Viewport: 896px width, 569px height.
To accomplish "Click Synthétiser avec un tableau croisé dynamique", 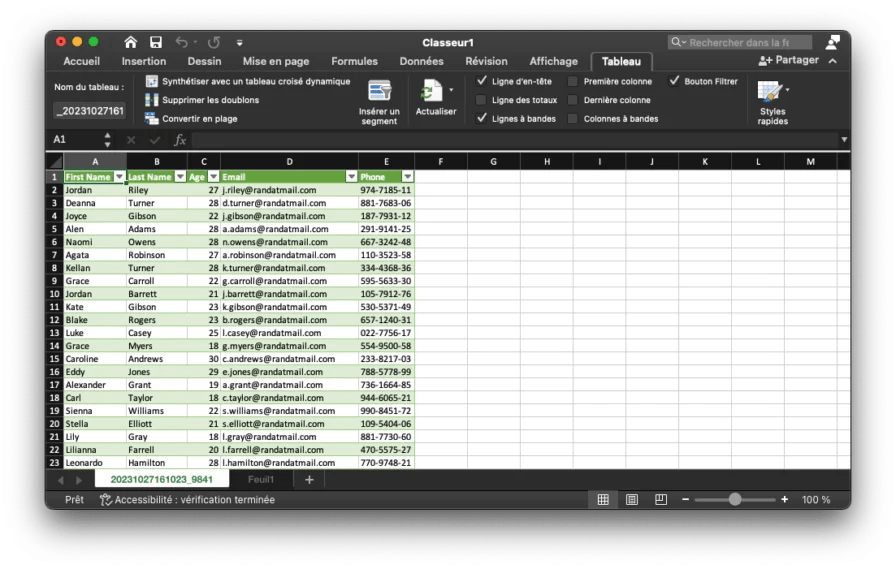I will 256,81.
